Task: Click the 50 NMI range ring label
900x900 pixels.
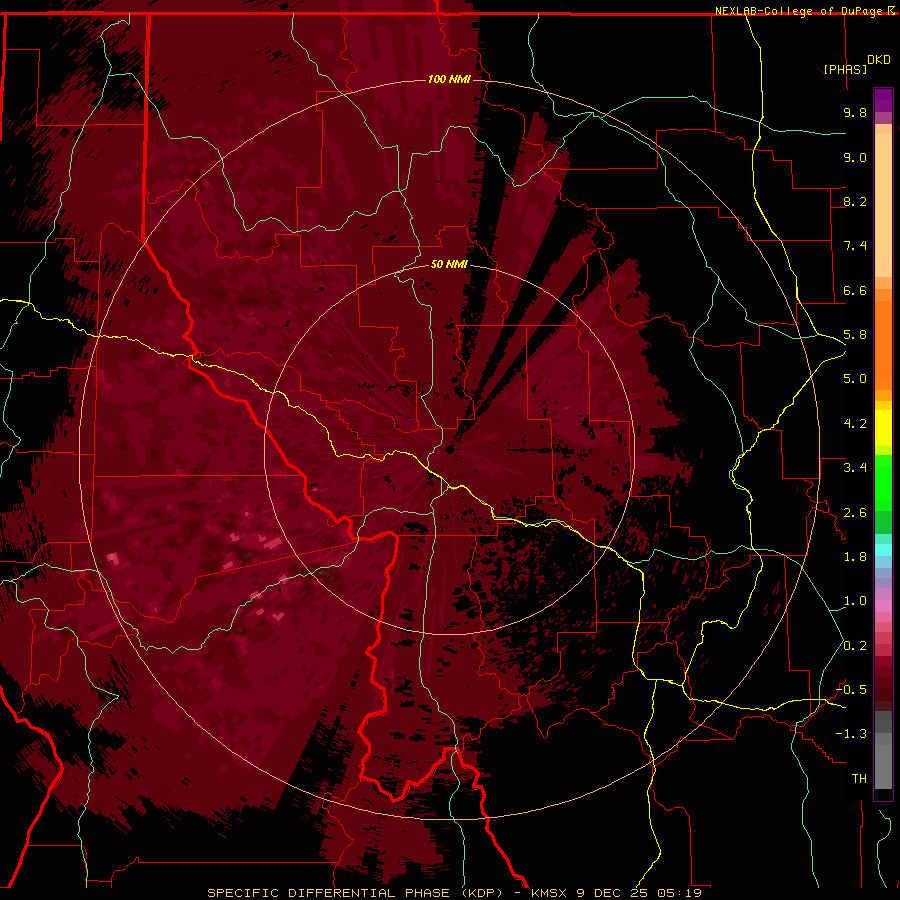Action: click(x=449, y=264)
